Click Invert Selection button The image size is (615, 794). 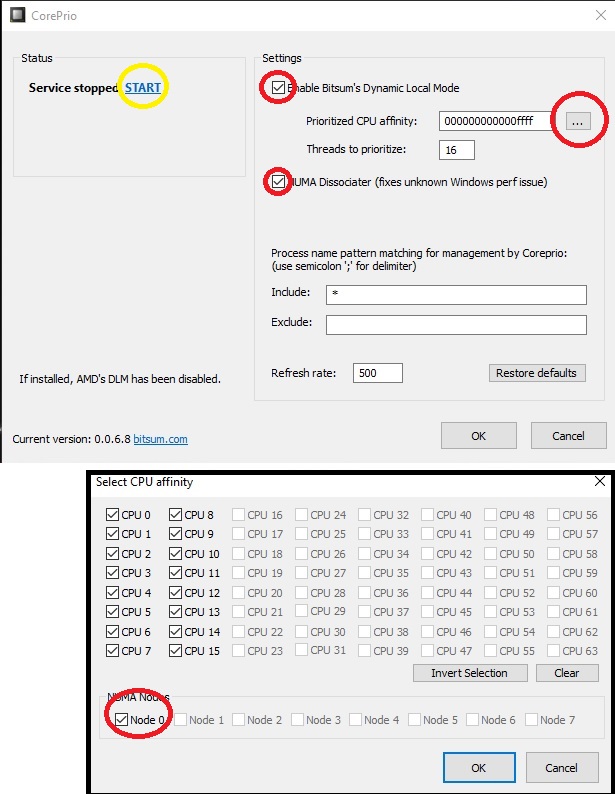(x=470, y=673)
